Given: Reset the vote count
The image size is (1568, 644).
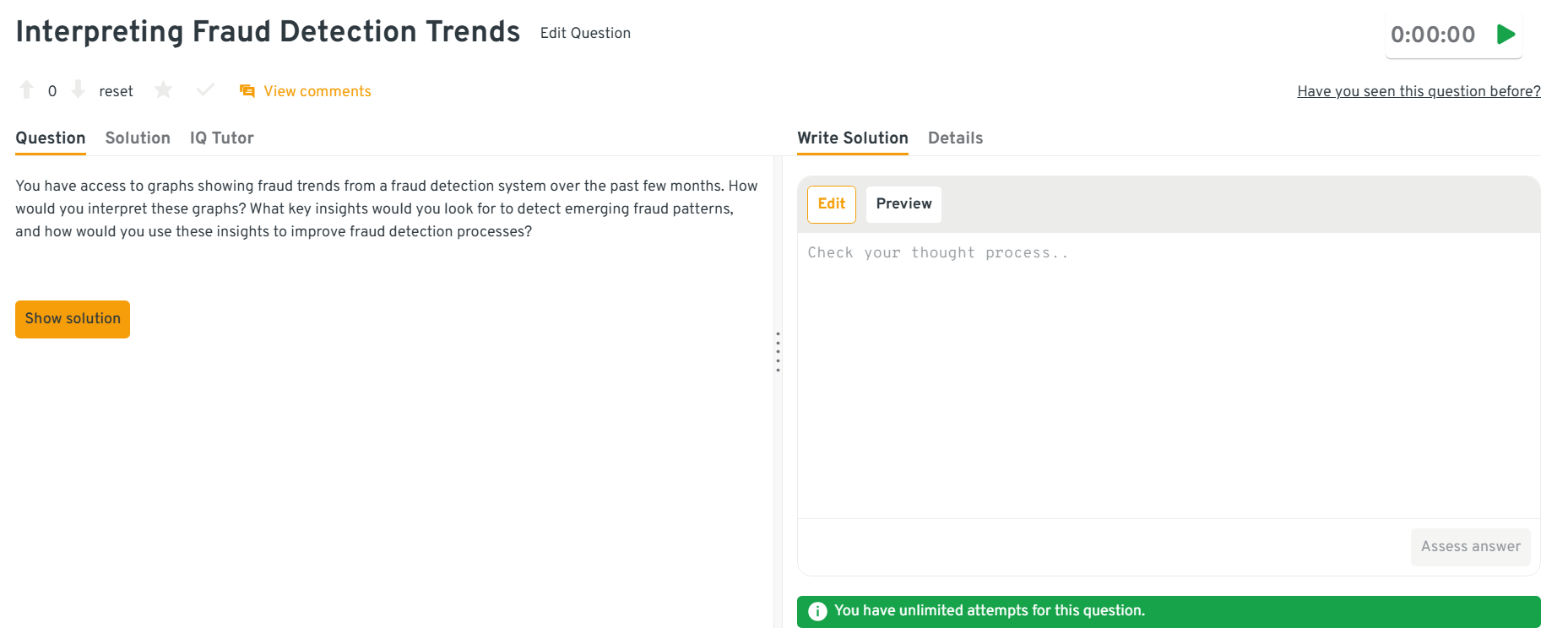Looking at the screenshot, I should click(116, 91).
